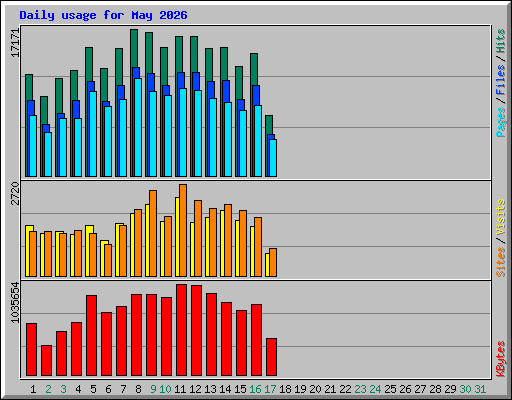Click day 4 on the x-axis
The height and width of the screenshot is (400, 512).
coord(78,389)
